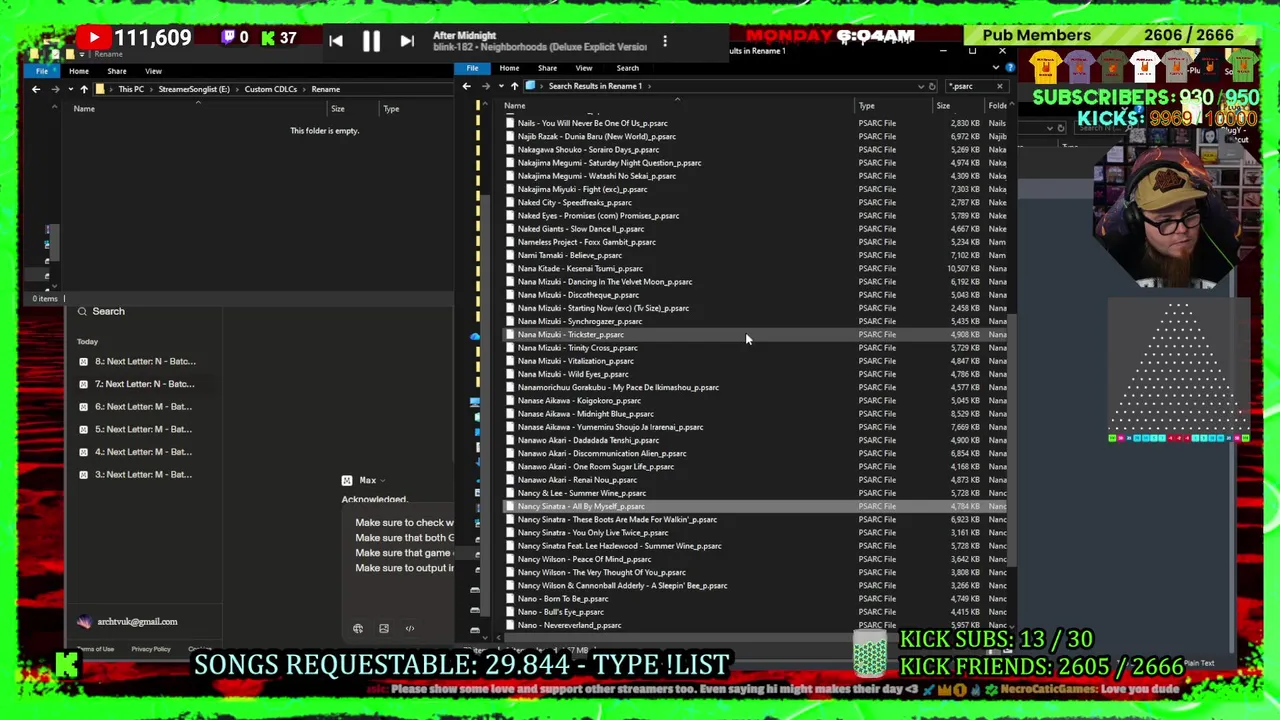Expand recent locations dropdown in Search Results
Viewport: 1280px width, 720px height.
click(x=500, y=86)
